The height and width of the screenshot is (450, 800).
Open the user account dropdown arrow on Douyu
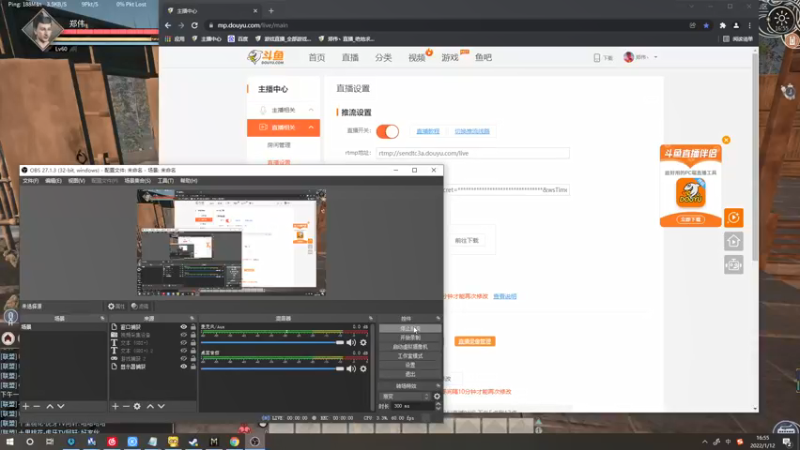[x=656, y=57]
